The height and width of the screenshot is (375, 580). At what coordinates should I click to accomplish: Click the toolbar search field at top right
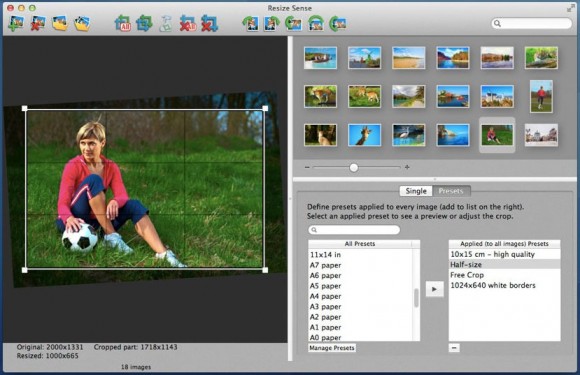pyautogui.click(x=531, y=23)
